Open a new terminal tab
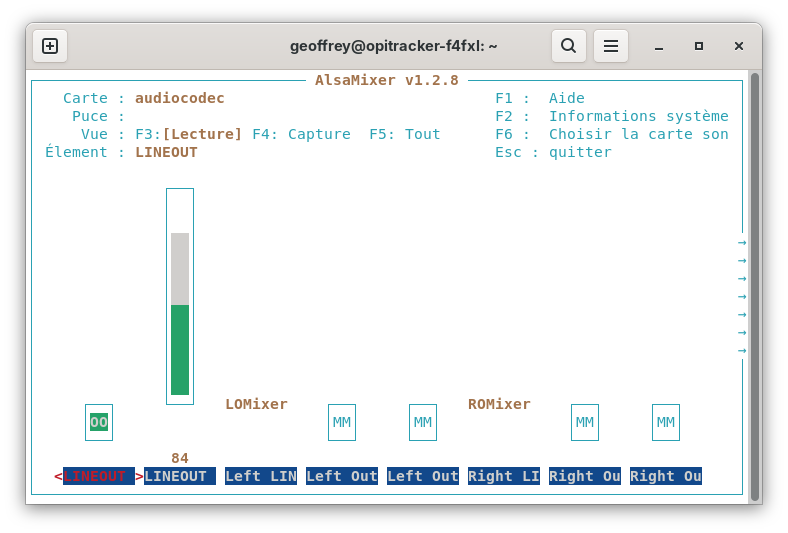Viewport: 788px width, 533px height. (50, 46)
